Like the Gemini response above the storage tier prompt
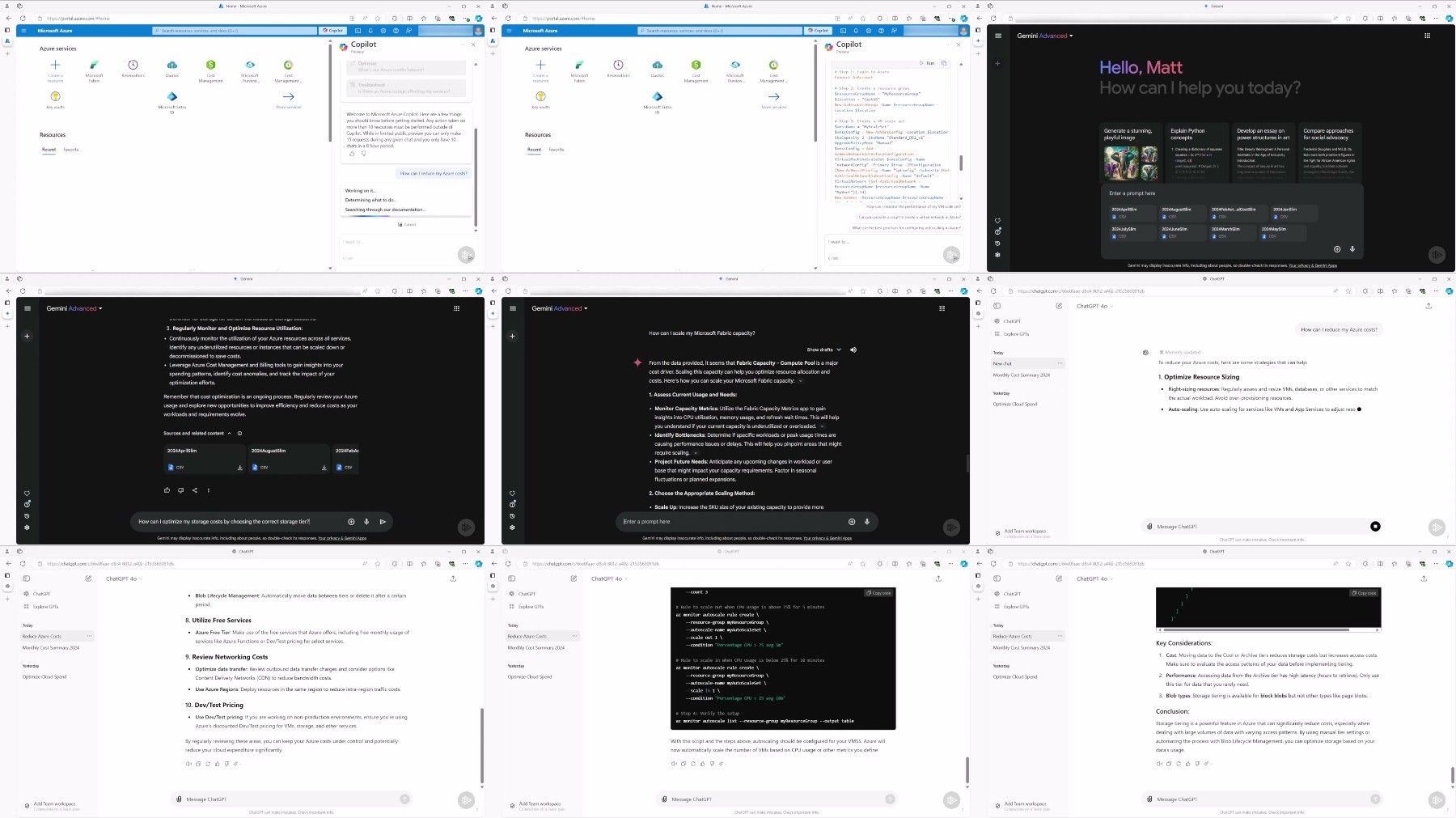Image resolution: width=1456 pixels, height=818 pixels. 167,490
